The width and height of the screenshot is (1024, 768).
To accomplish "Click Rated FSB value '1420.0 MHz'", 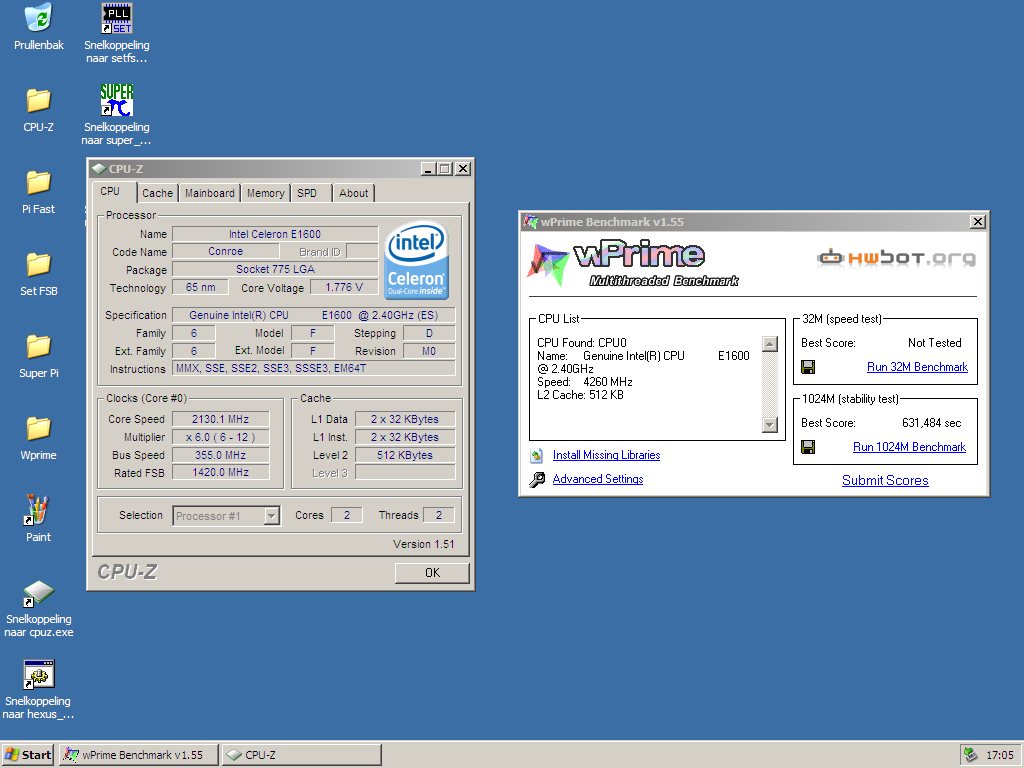I will click(221, 472).
